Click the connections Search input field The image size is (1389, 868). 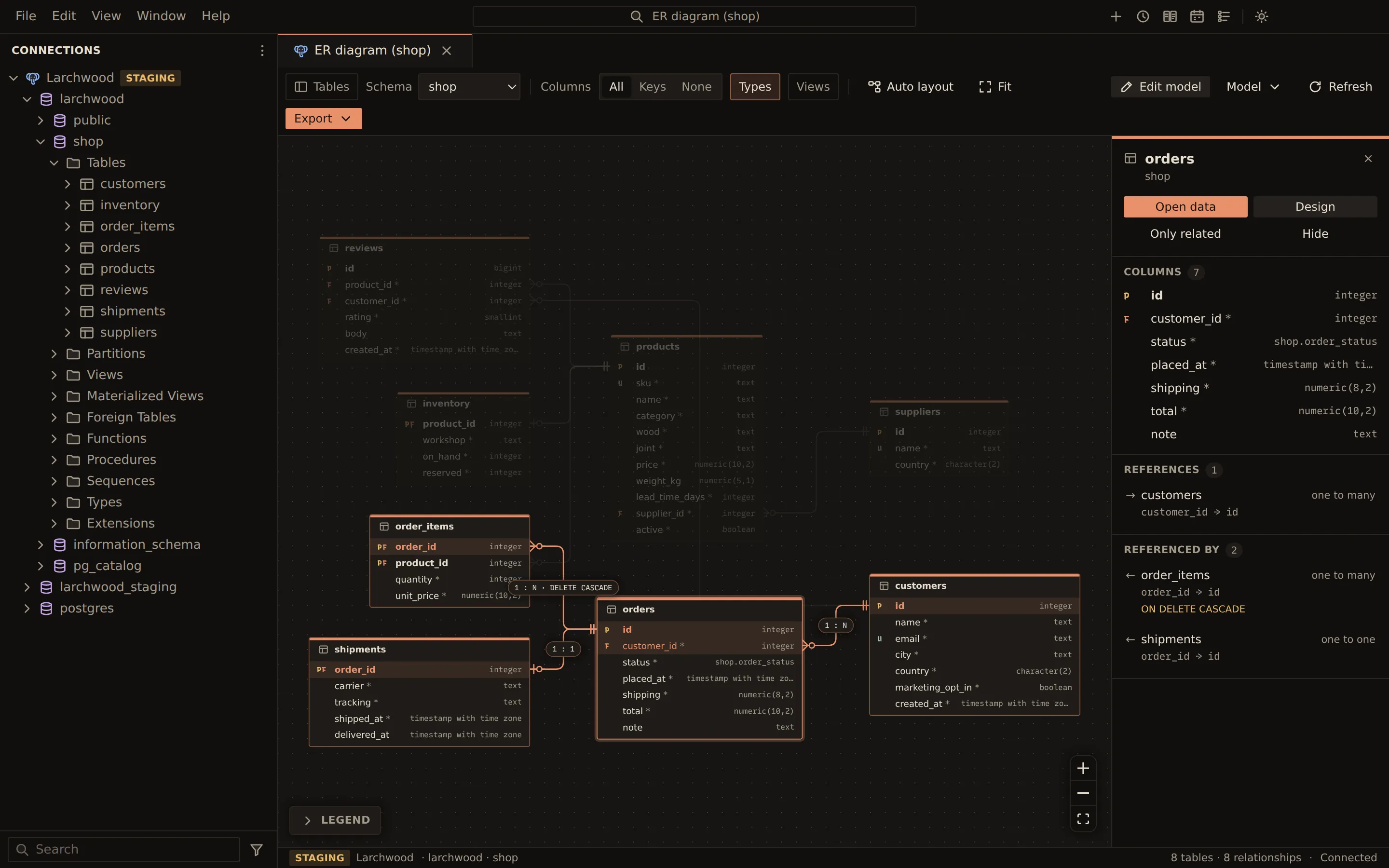pyautogui.click(x=124, y=850)
